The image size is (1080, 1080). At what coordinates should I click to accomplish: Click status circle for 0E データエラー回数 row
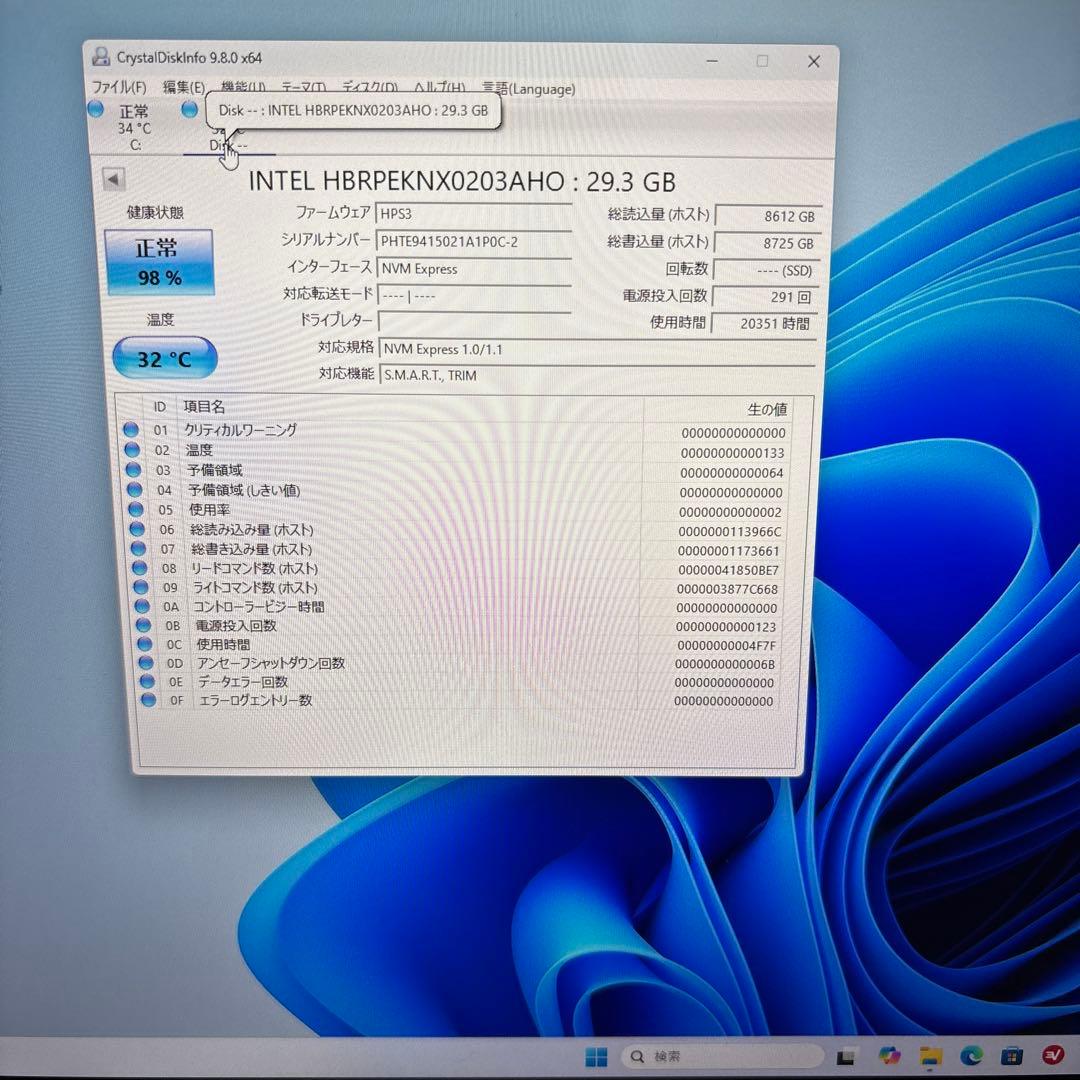(x=147, y=681)
